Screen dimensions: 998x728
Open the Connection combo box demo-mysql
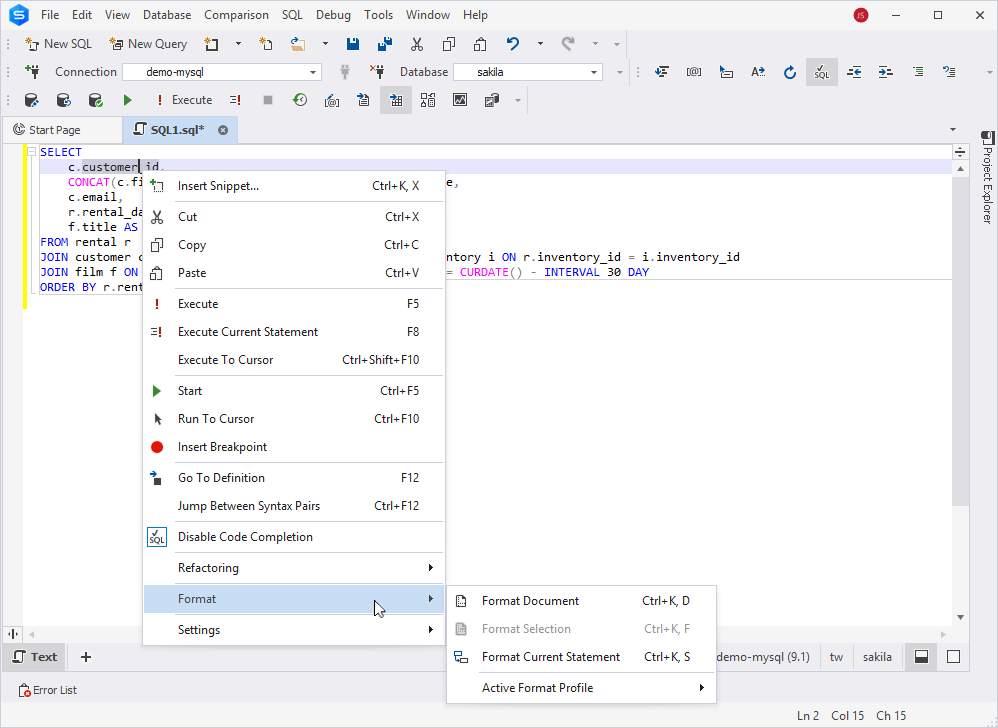pyautogui.click(x=222, y=72)
